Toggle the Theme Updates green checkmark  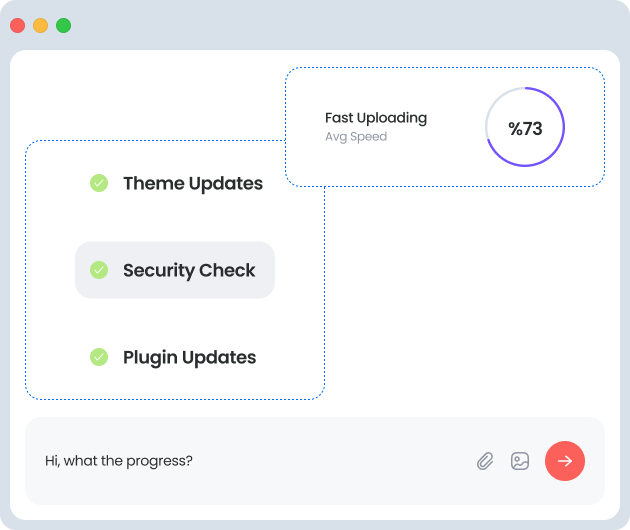pyautogui.click(x=99, y=183)
